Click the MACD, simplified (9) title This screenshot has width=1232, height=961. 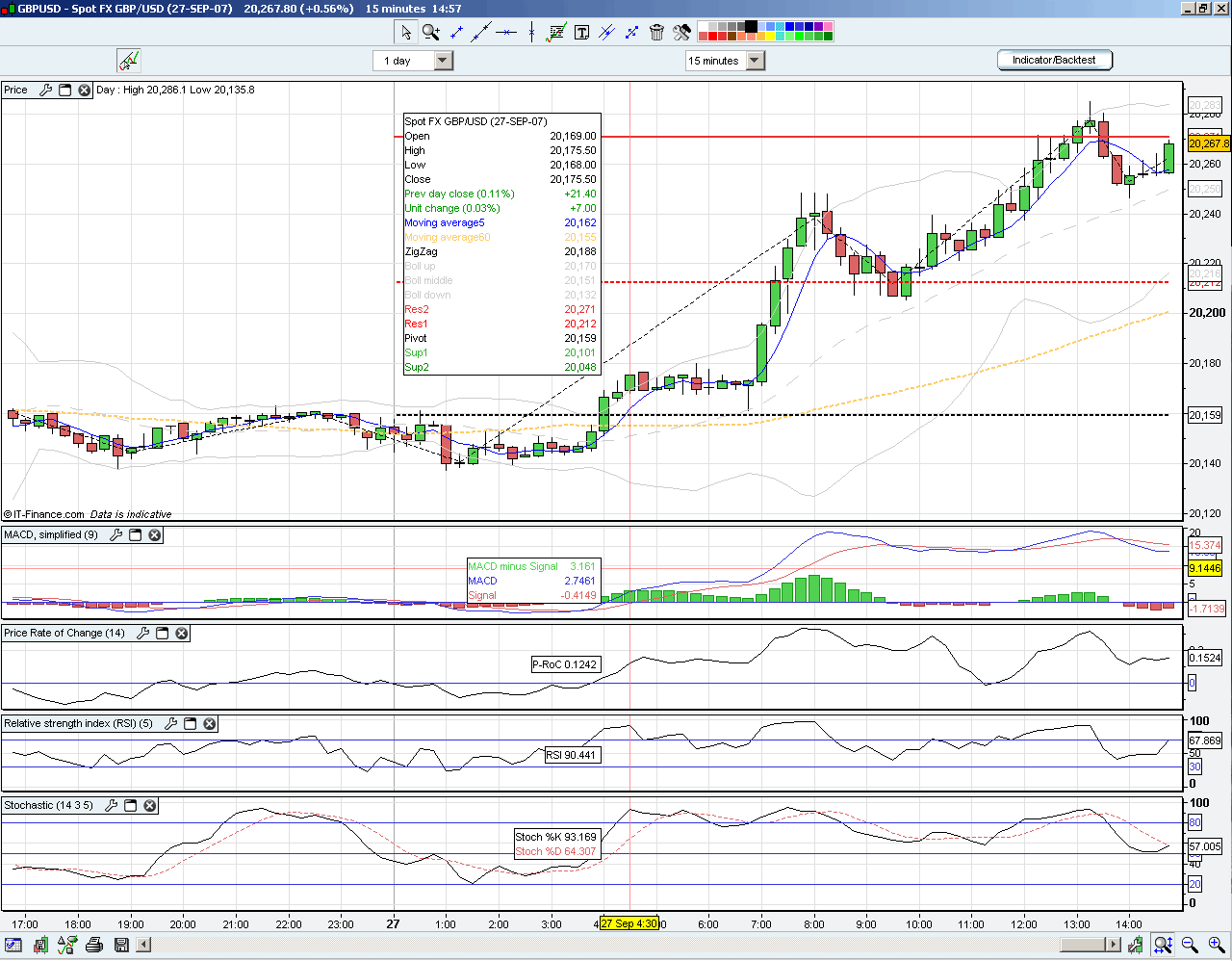tap(51, 534)
